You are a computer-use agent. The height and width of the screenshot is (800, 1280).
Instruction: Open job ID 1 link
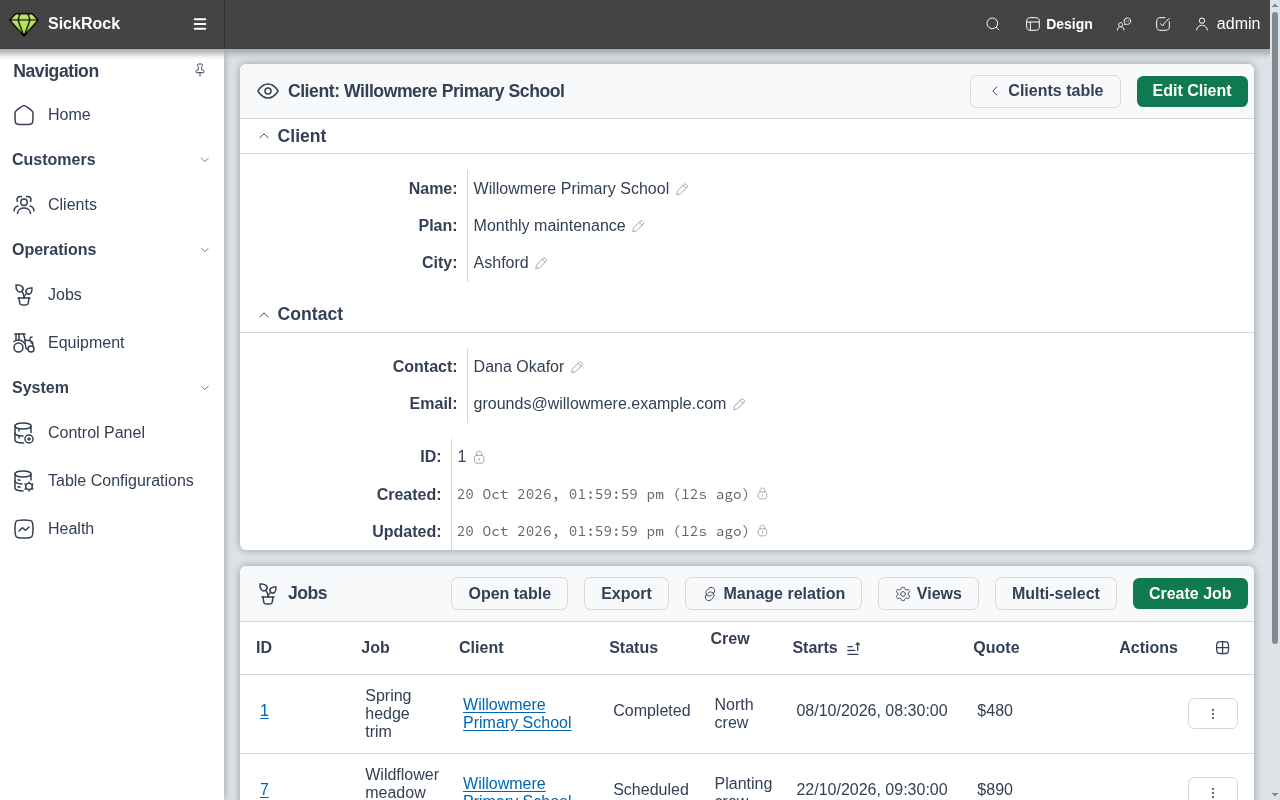pyautogui.click(x=264, y=711)
